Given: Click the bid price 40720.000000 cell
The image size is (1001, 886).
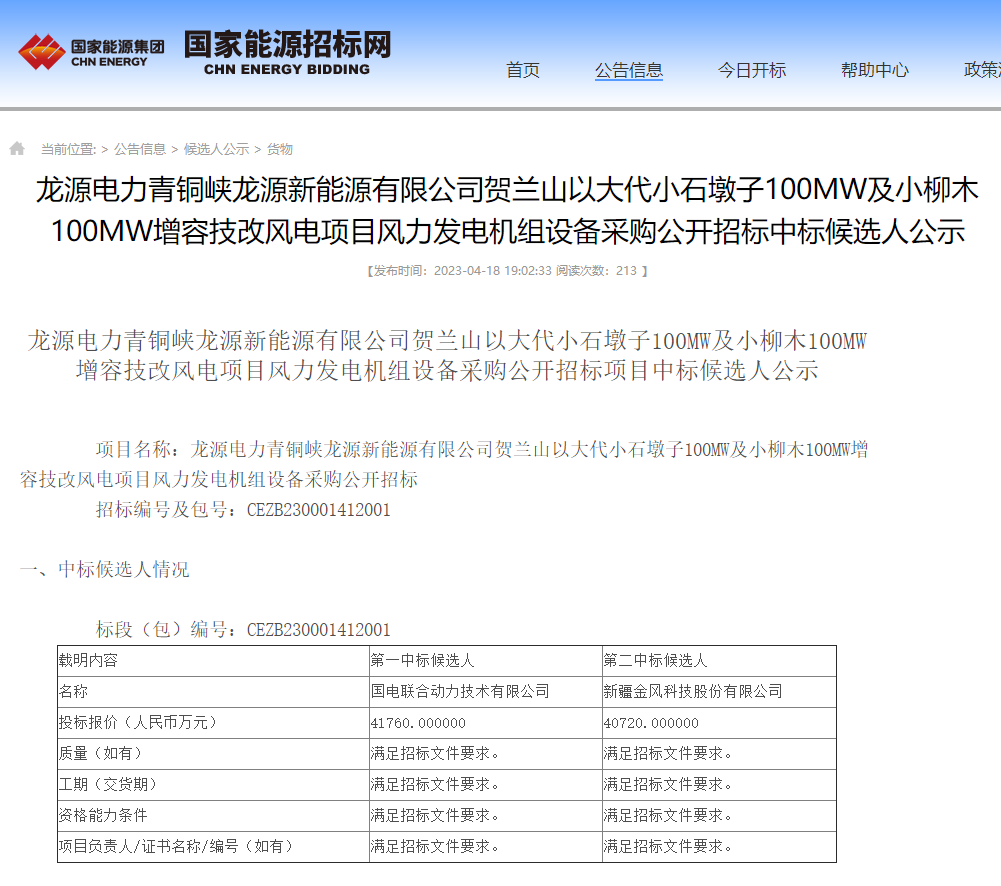Looking at the screenshot, I should click(x=719, y=723).
